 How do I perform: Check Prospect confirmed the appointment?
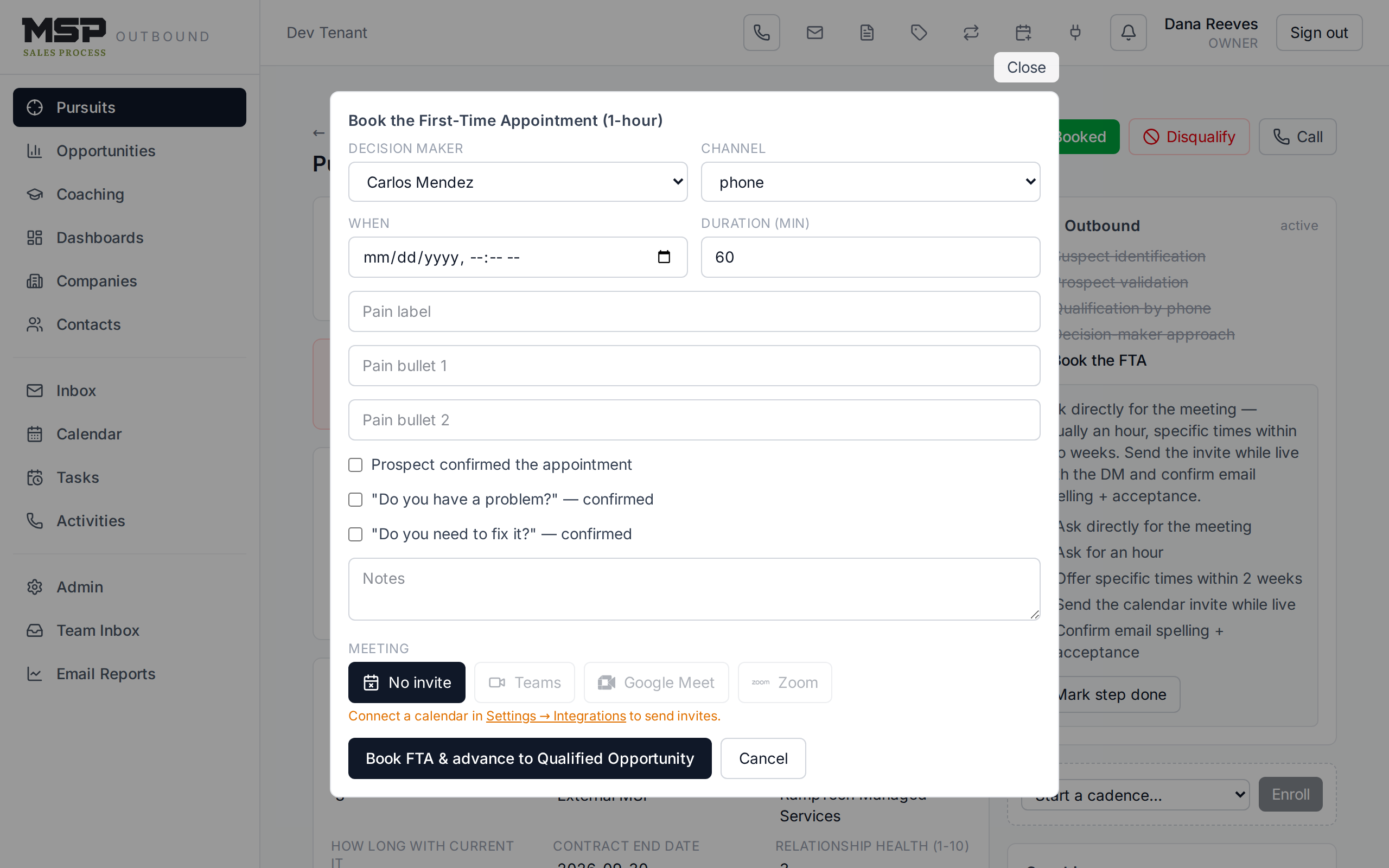point(355,465)
